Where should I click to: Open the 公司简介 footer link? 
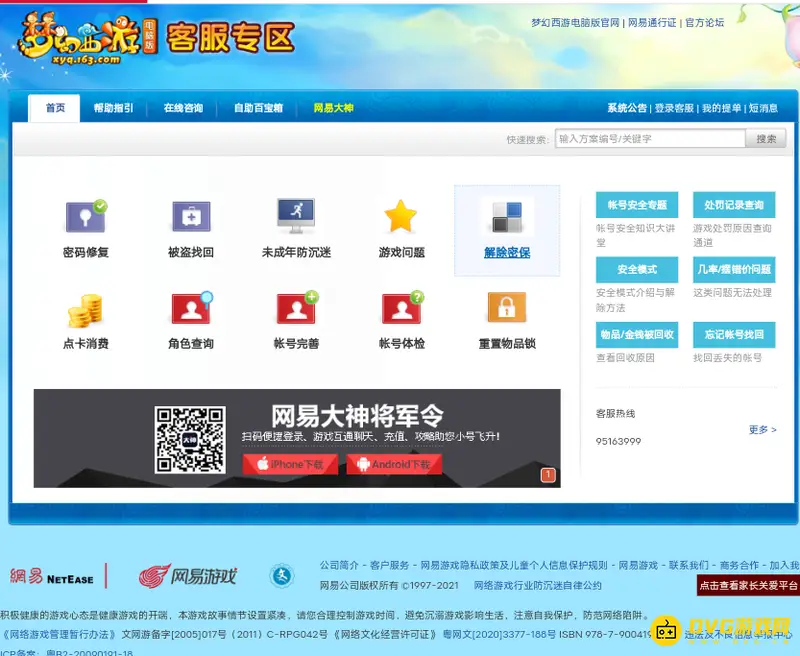coord(339,565)
